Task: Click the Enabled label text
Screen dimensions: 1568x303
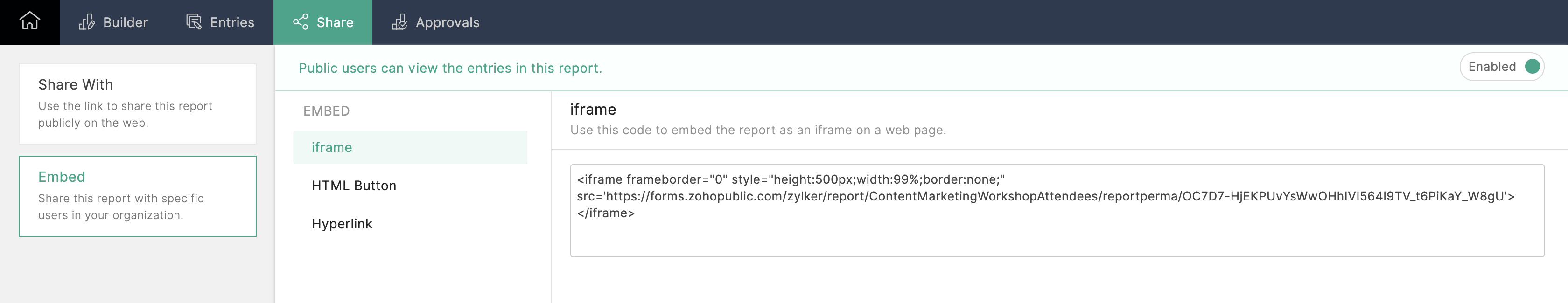Action: coord(1491,67)
